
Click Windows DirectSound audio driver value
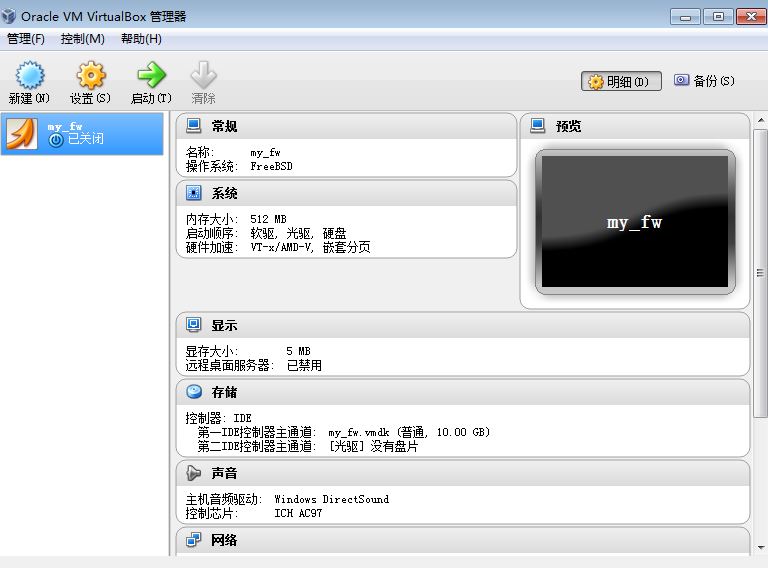[x=332, y=499]
